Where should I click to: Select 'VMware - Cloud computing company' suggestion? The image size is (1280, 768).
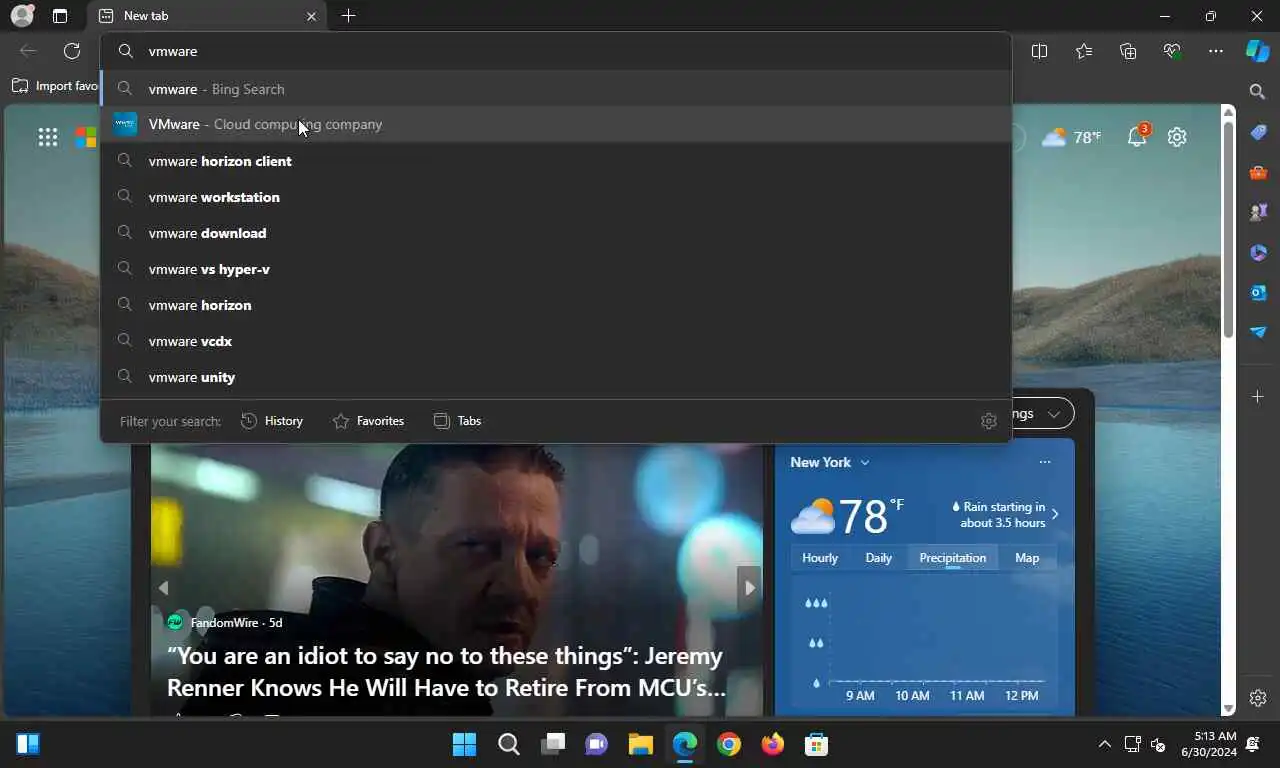tap(556, 124)
